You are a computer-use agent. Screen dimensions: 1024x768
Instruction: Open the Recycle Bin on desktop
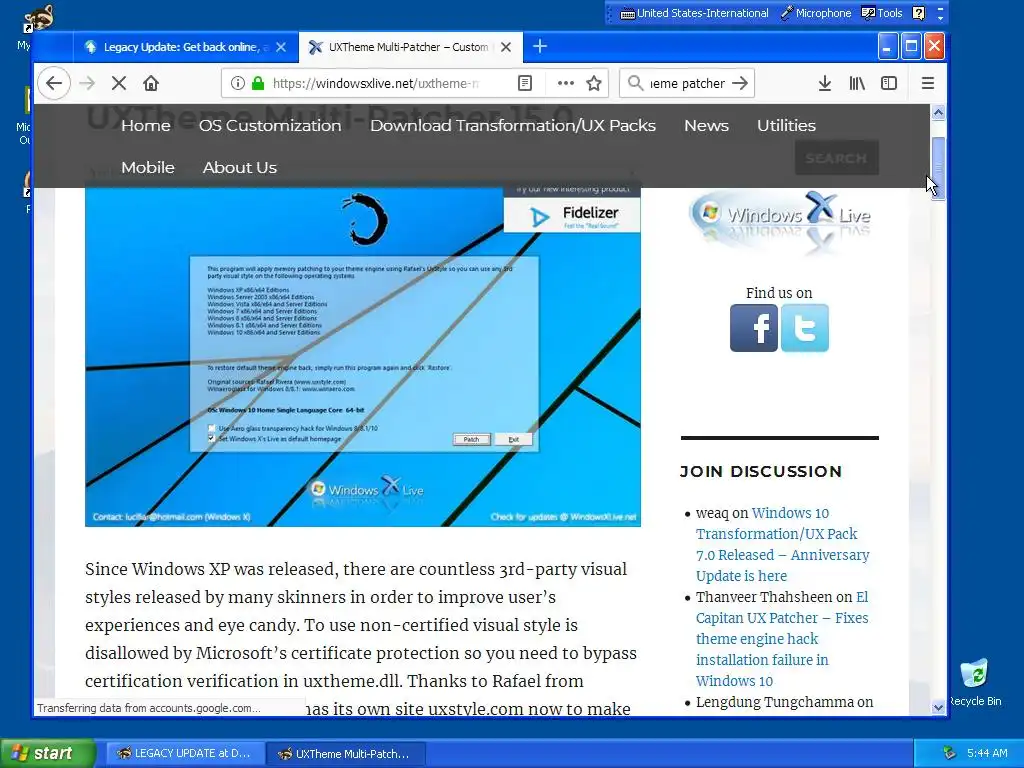[x=974, y=682]
